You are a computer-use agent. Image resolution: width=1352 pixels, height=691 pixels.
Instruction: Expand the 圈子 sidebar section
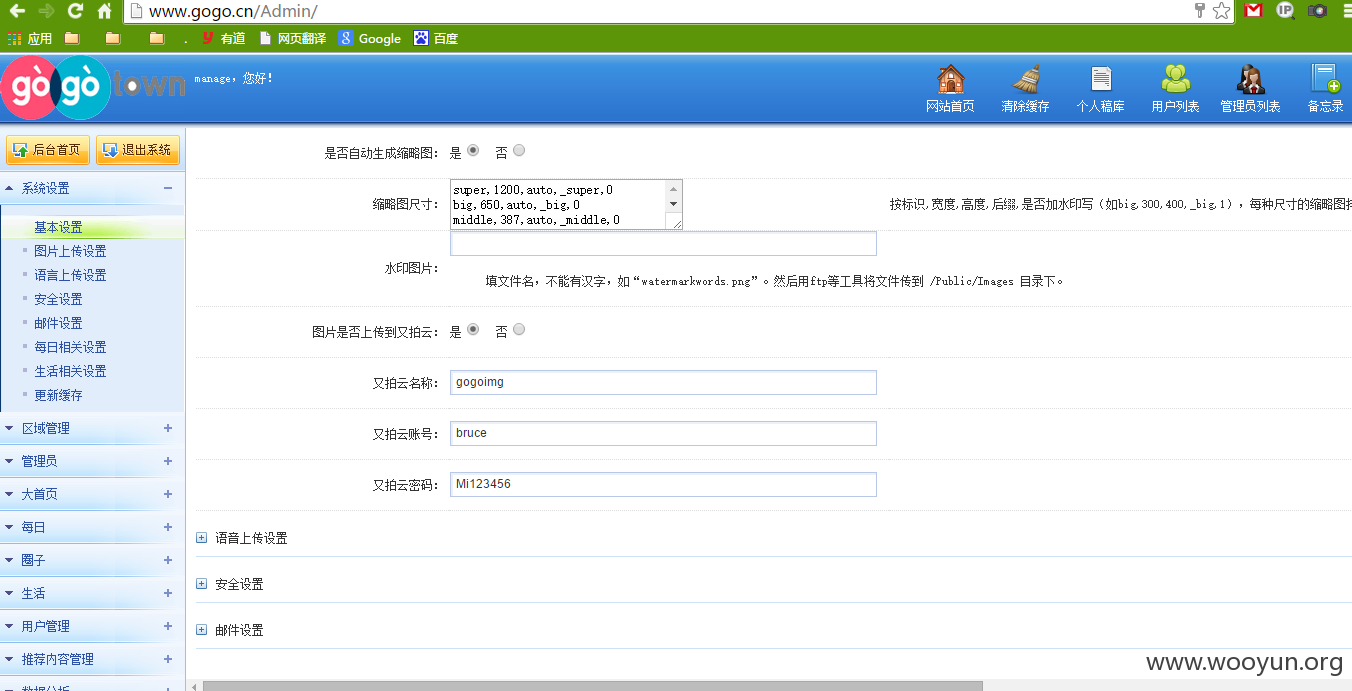pos(168,560)
